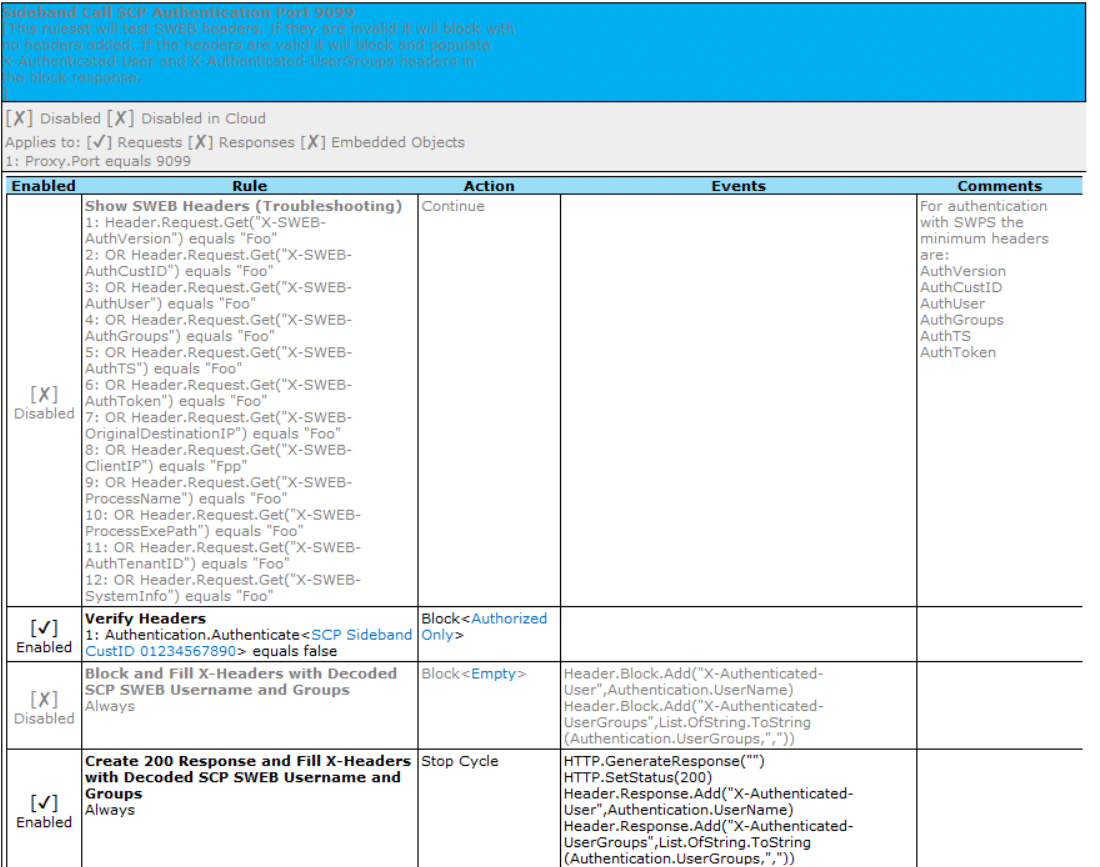Screen dimensions: 1100x867
Task: Click the Enabled column header
Action: [43, 186]
